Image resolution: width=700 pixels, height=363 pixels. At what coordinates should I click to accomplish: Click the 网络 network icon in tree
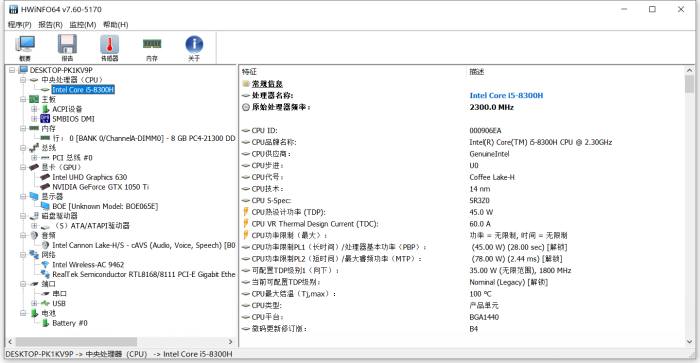34,255
